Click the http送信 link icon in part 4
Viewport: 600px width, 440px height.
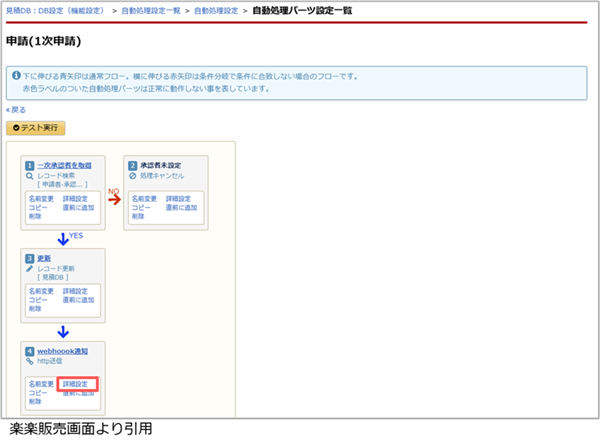(x=30, y=361)
